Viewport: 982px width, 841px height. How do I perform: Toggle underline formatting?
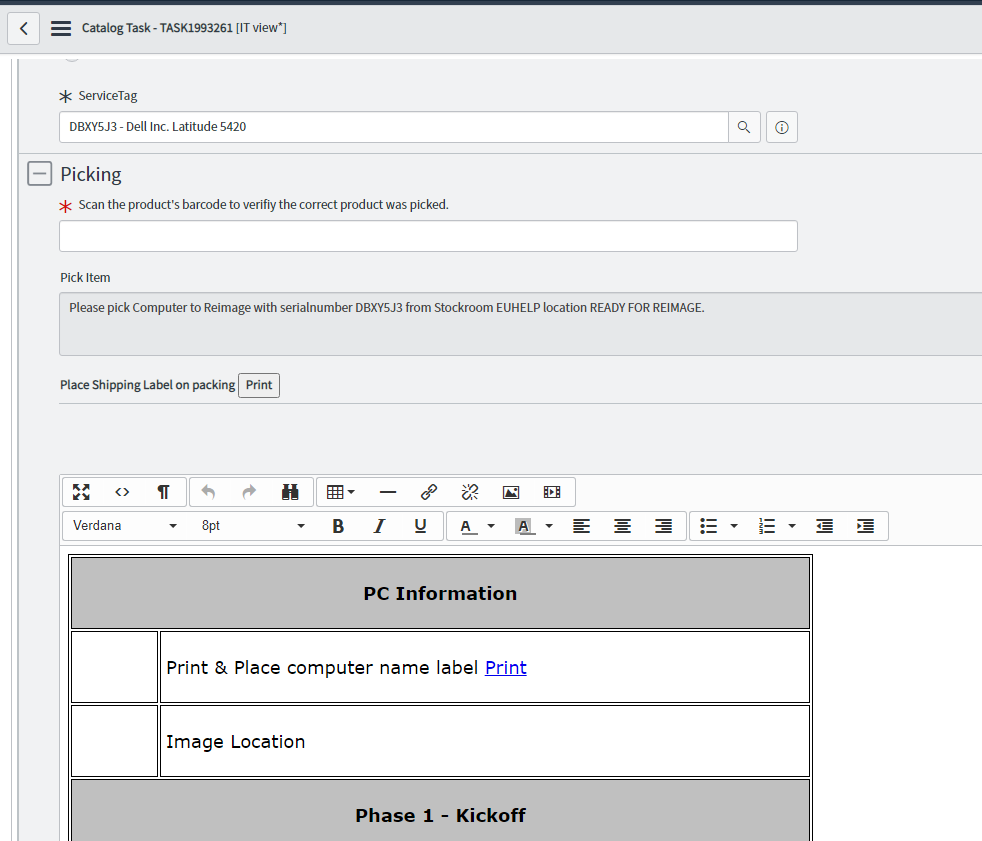coord(420,526)
